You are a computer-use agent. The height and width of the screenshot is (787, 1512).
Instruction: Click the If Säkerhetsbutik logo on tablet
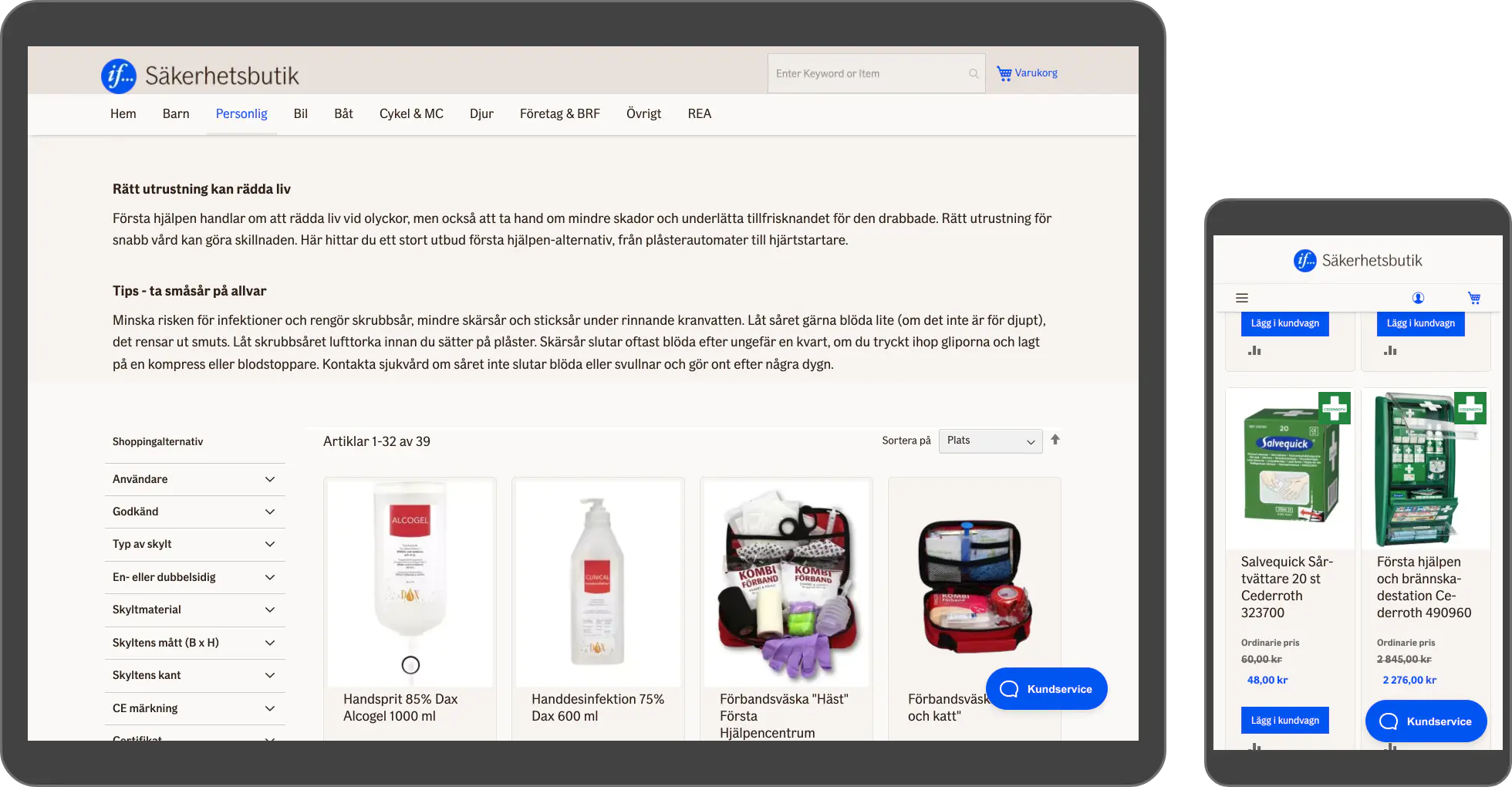pos(200,76)
